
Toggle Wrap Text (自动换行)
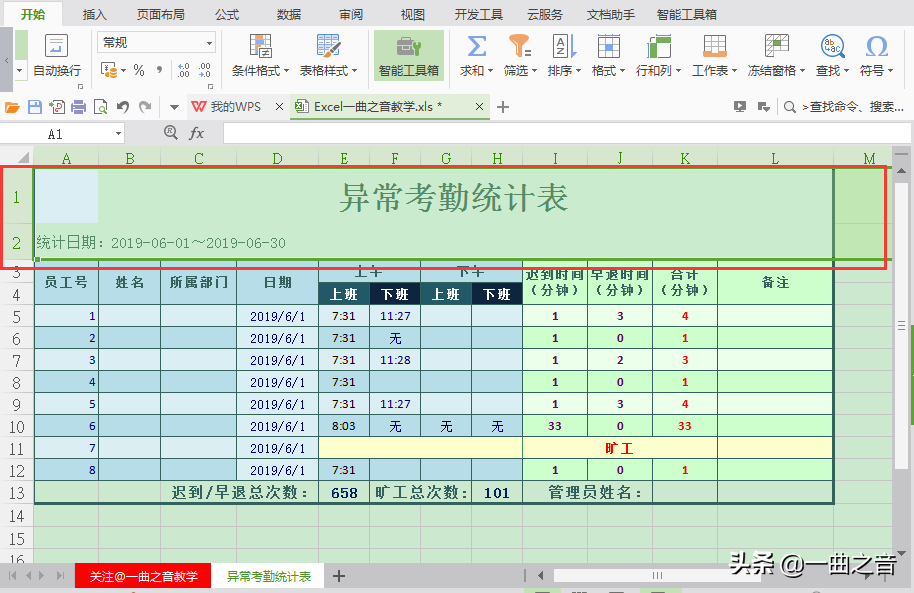55,57
